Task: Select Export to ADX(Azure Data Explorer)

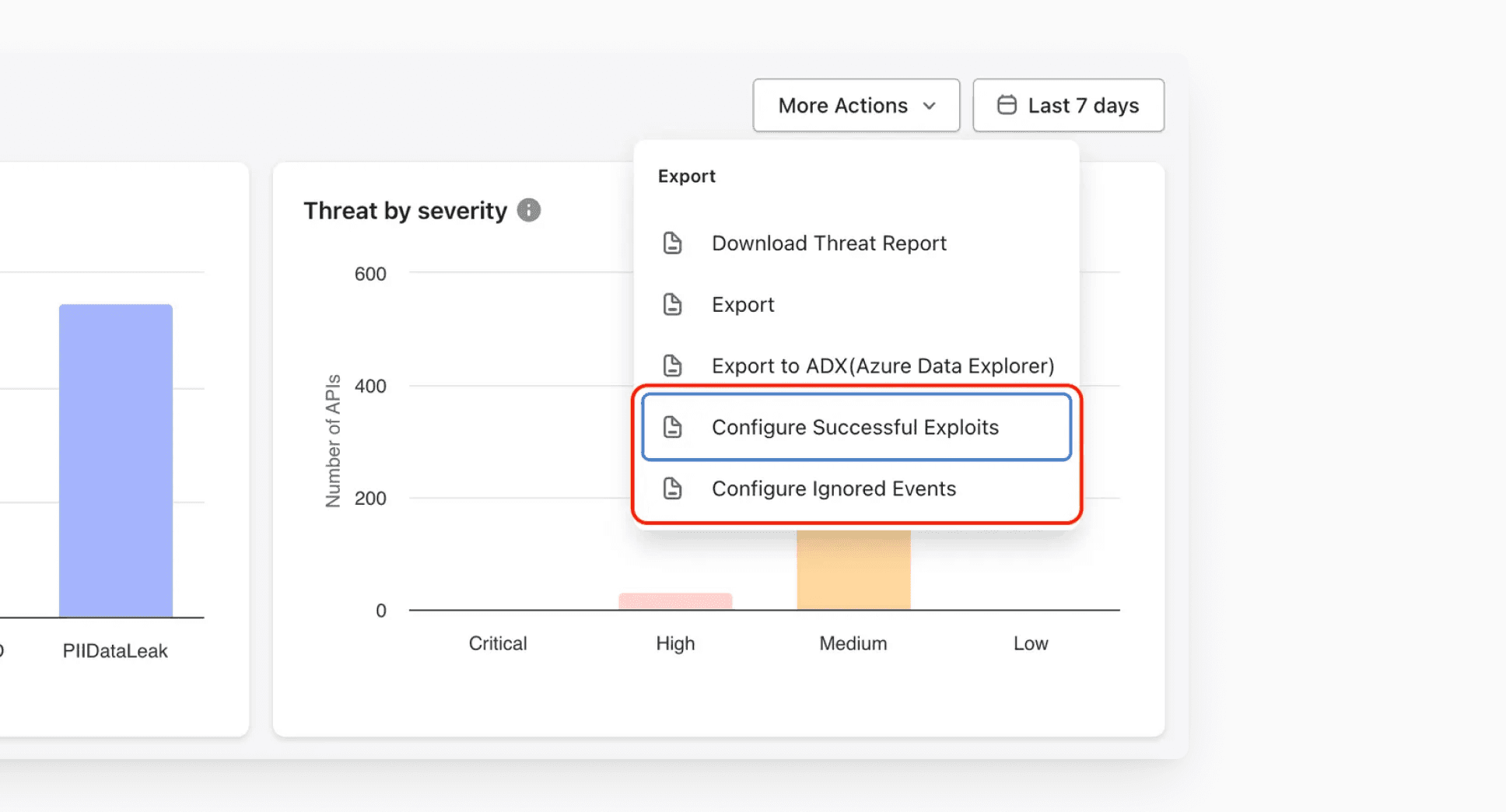Action: (x=856, y=366)
